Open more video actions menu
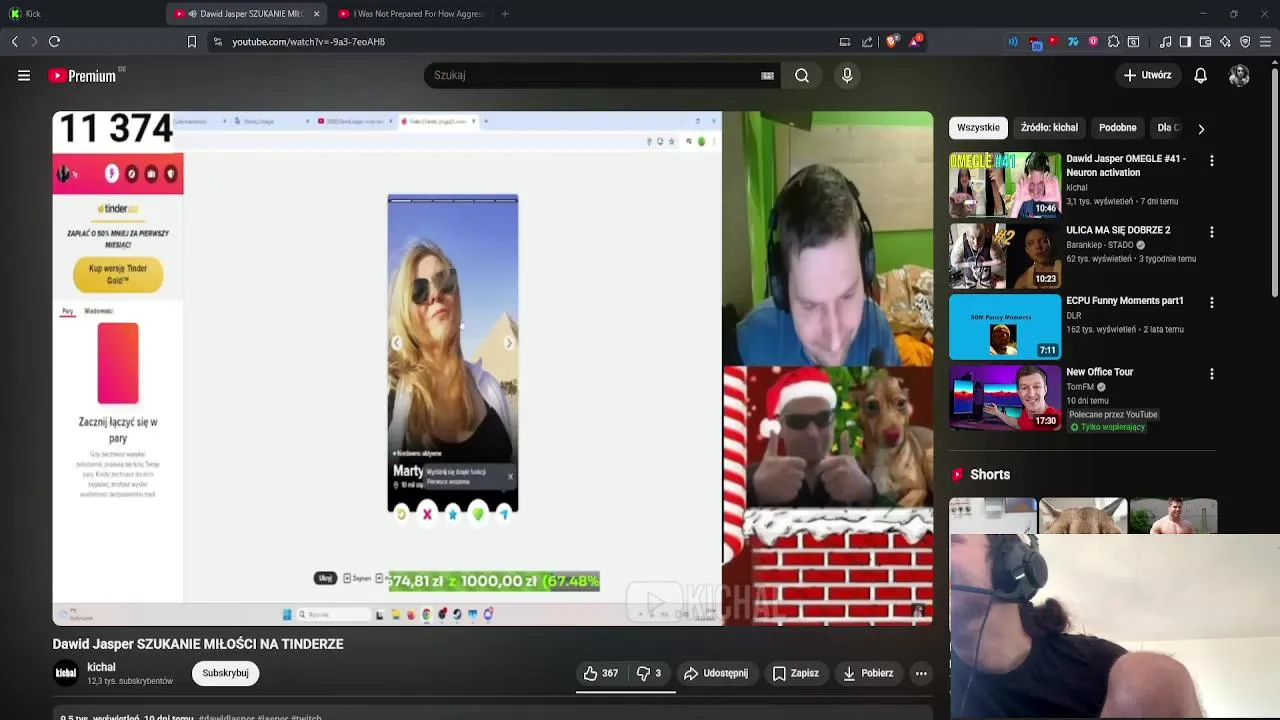 coord(921,673)
